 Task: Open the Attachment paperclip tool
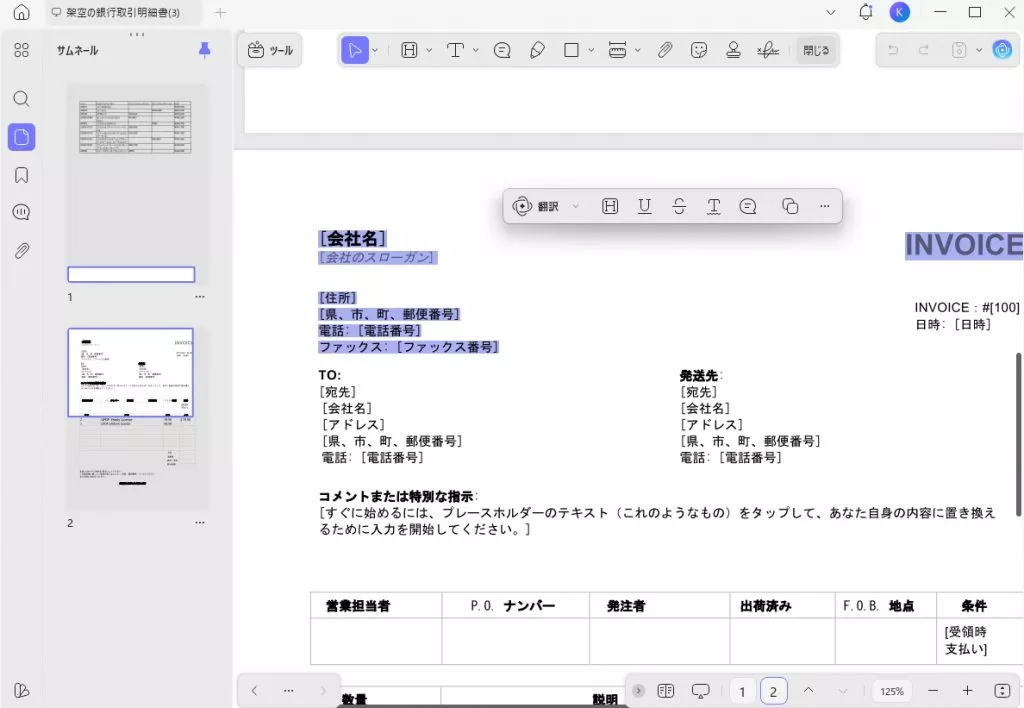[x=665, y=50]
